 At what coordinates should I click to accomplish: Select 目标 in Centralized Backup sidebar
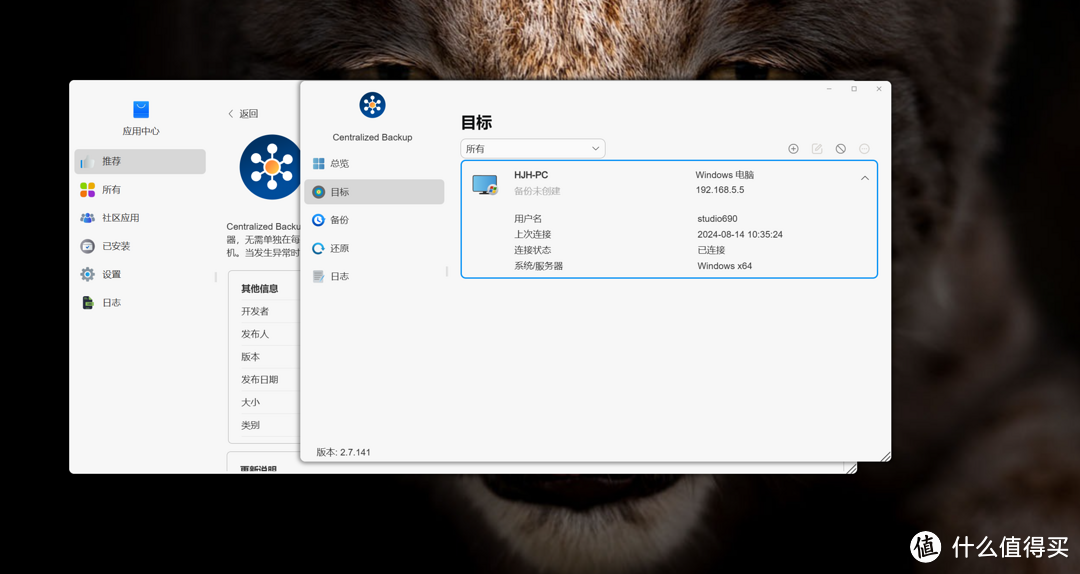[374, 192]
